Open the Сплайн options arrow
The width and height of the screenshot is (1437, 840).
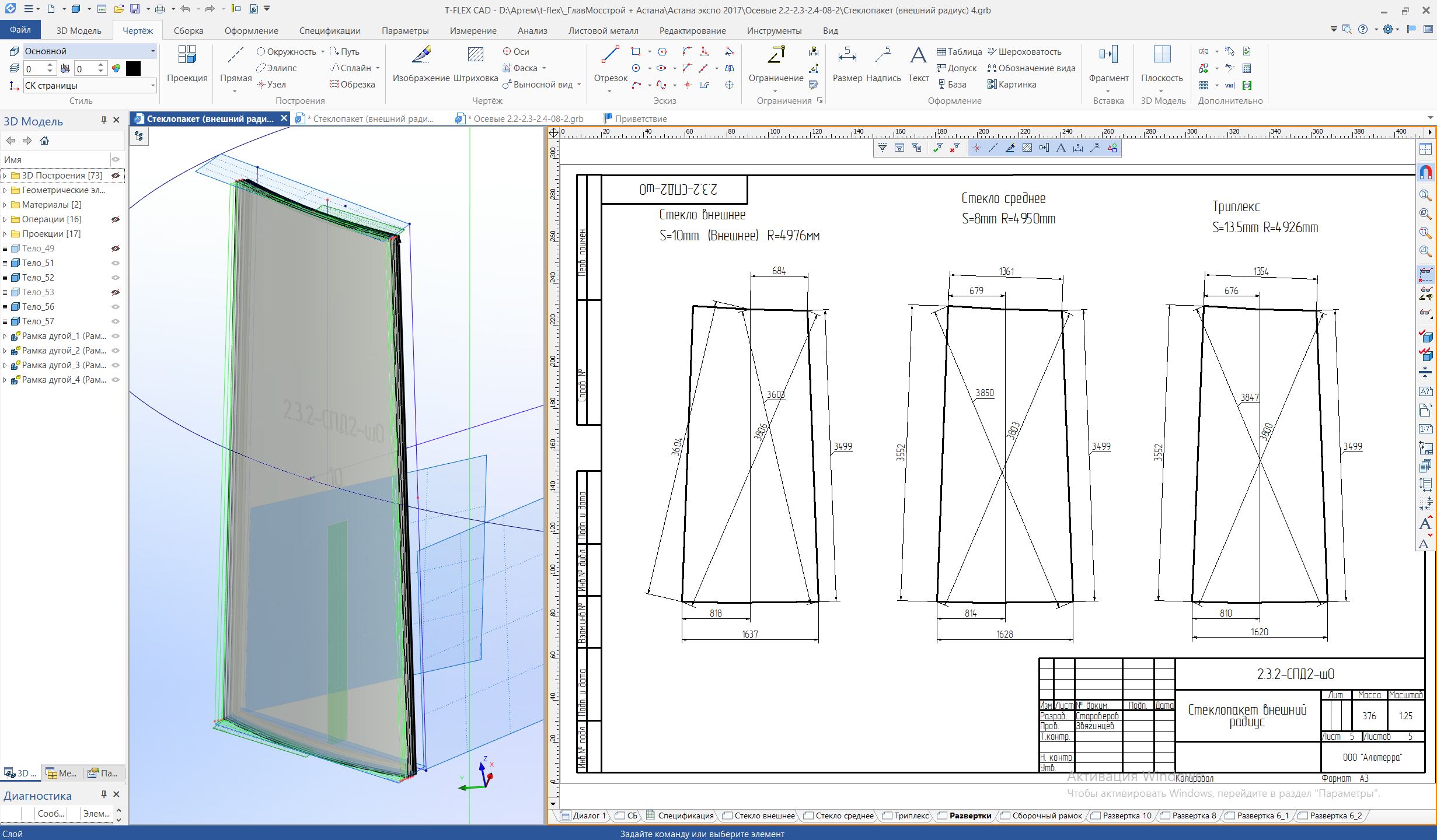(378, 68)
